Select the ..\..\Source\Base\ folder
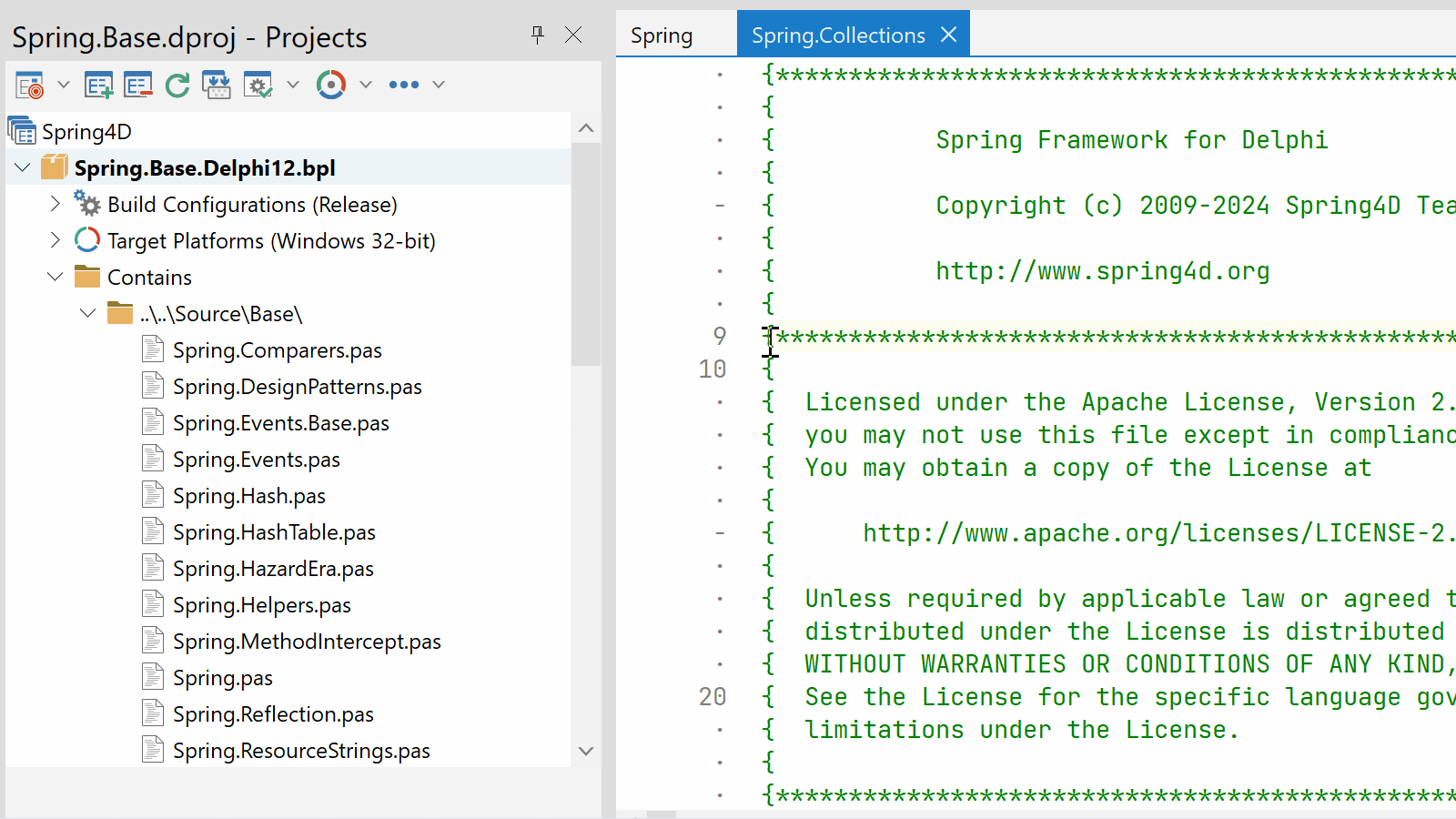The width and height of the screenshot is (1456, 819). (221, 314)
